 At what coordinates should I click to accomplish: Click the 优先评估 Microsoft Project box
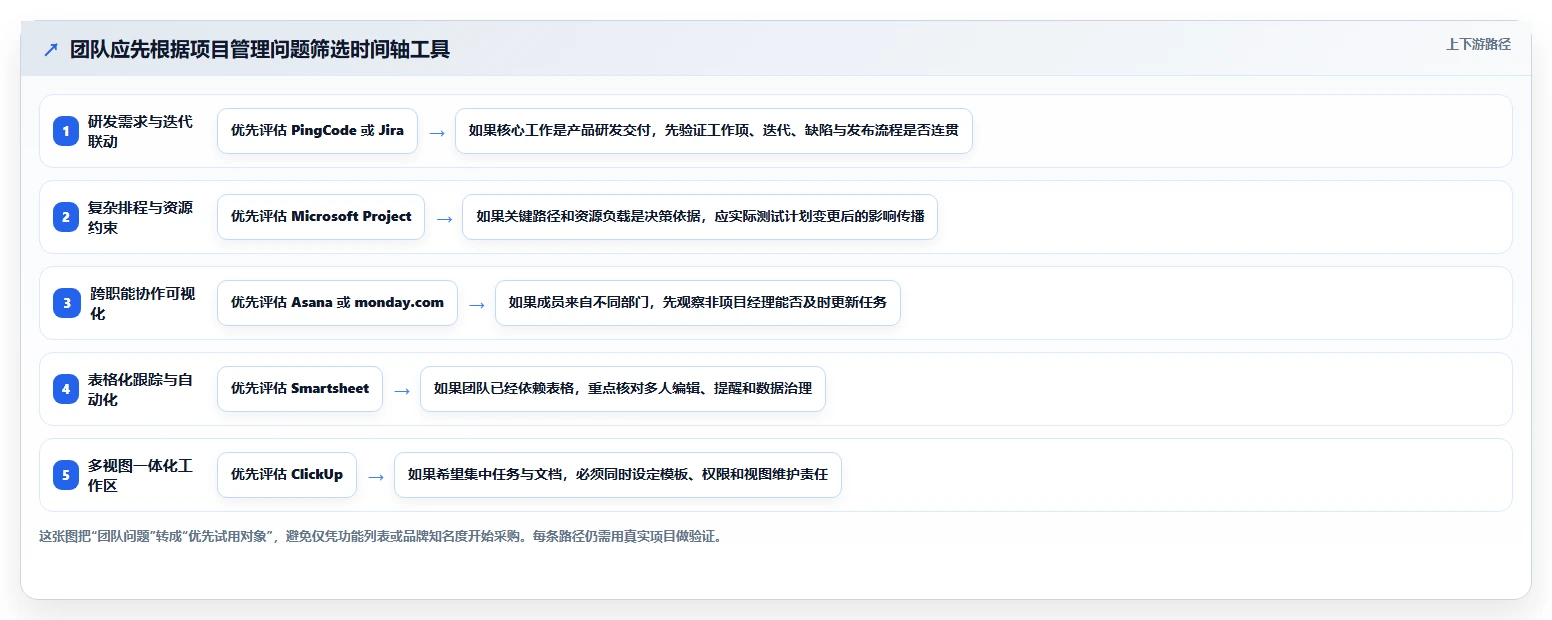pyautogui.click(x=321, y=217)
